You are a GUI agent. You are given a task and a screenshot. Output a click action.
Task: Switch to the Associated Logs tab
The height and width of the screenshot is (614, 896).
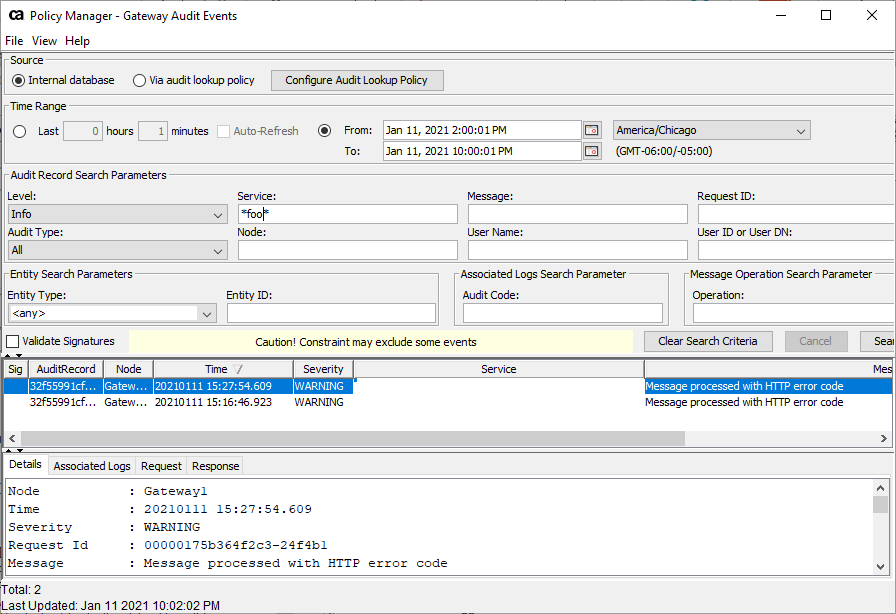[x=92, y=466]
